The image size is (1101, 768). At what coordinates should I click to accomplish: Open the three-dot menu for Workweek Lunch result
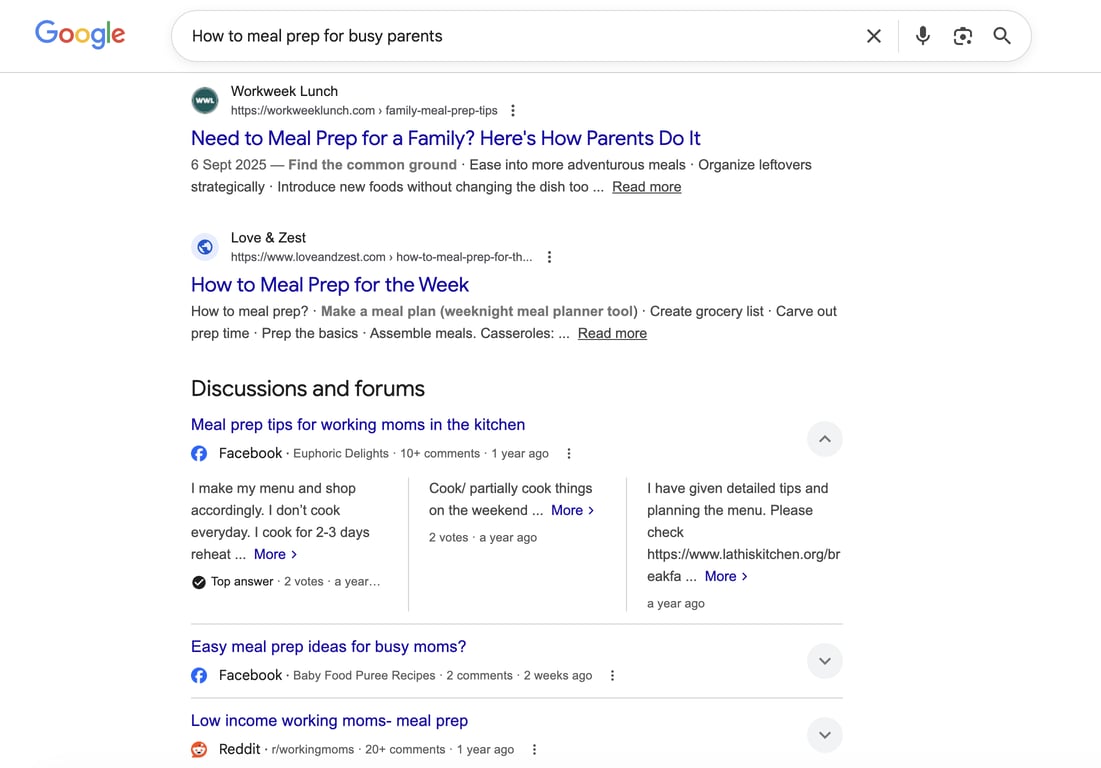tap(513, 110)
